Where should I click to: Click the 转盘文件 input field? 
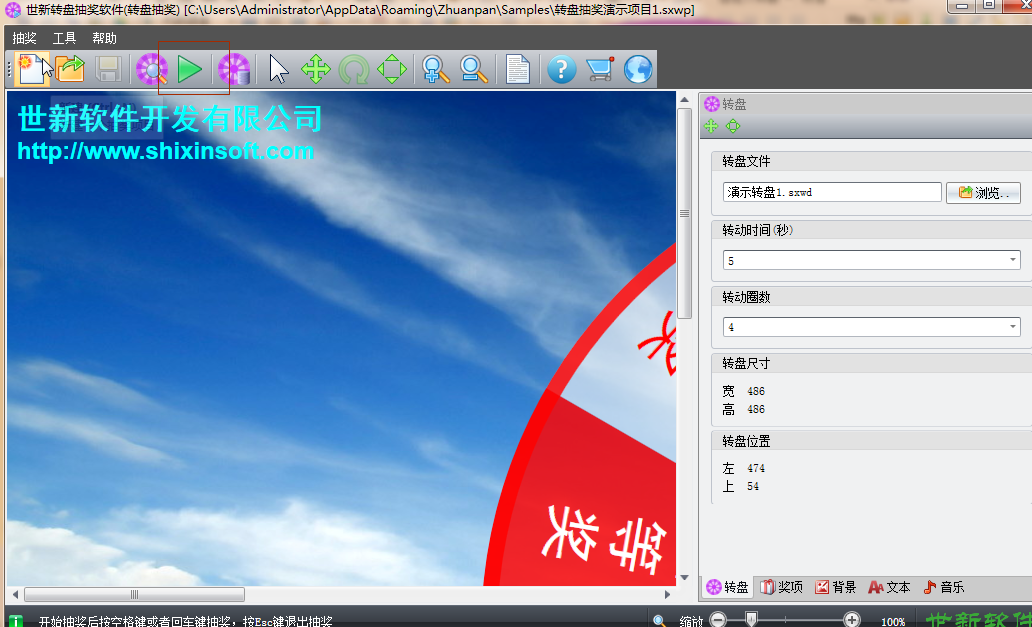(x=832, y=192)
